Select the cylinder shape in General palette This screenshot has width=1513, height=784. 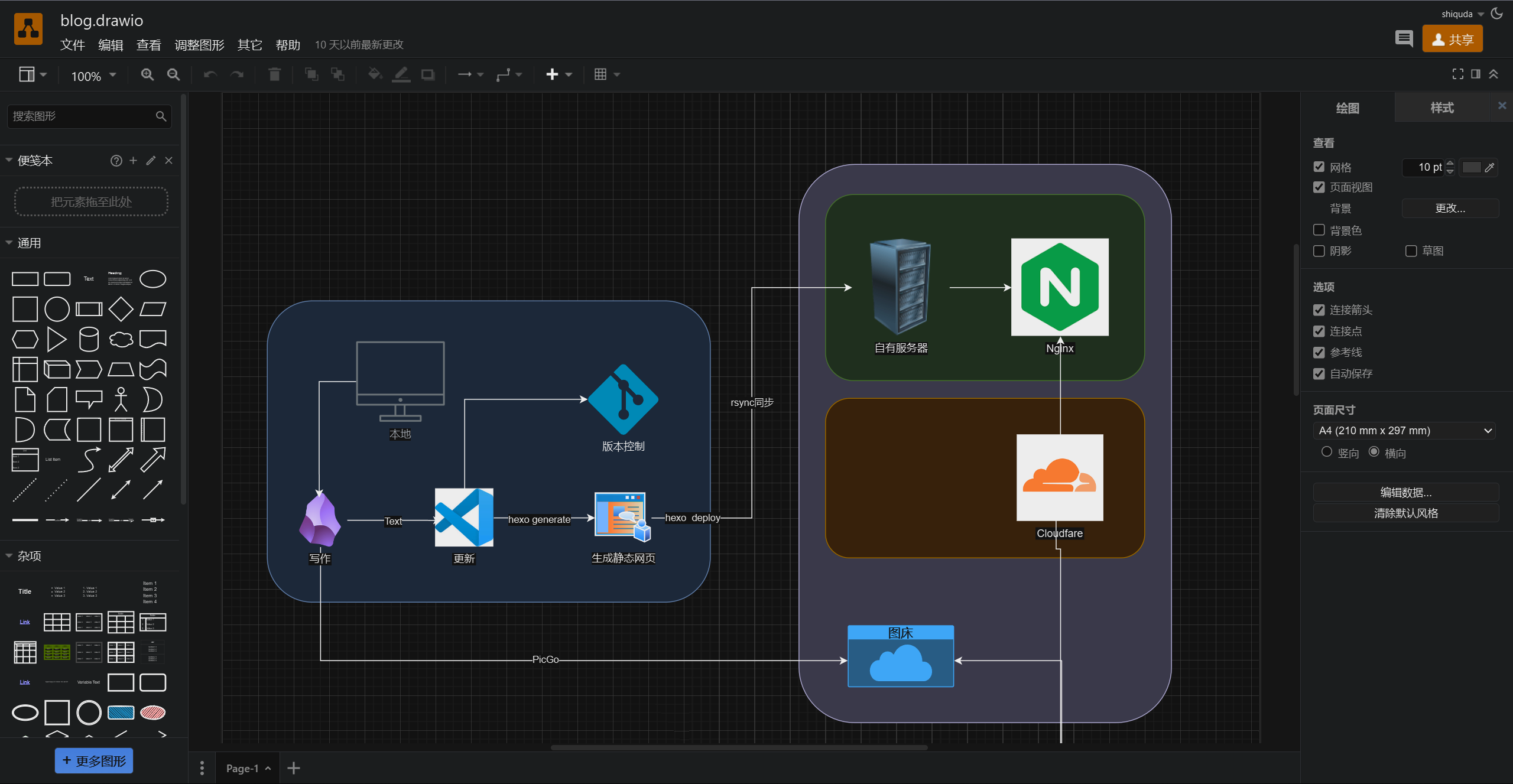pos(89,339)
